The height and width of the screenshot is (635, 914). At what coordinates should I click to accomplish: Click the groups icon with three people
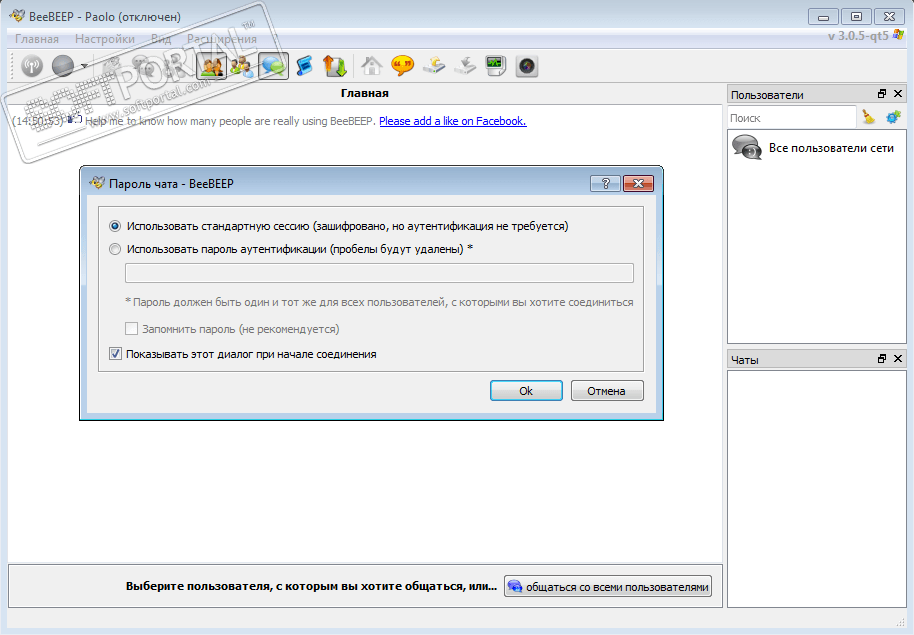tap(242, 66)
